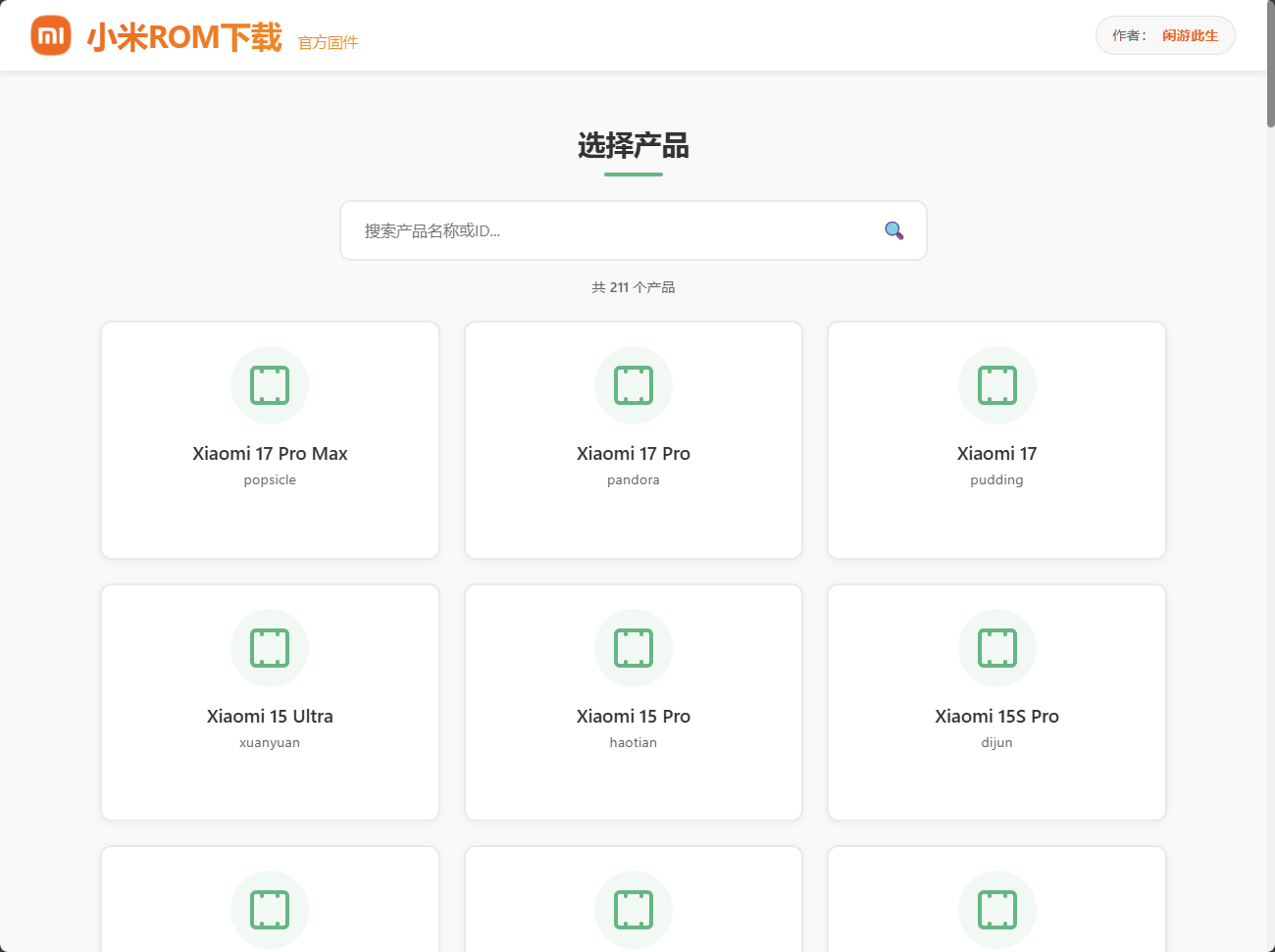The image size is (1275, 952).
Task: Click the Xiaomi 15S Pro phone icon
Action: tap(996, 648)
